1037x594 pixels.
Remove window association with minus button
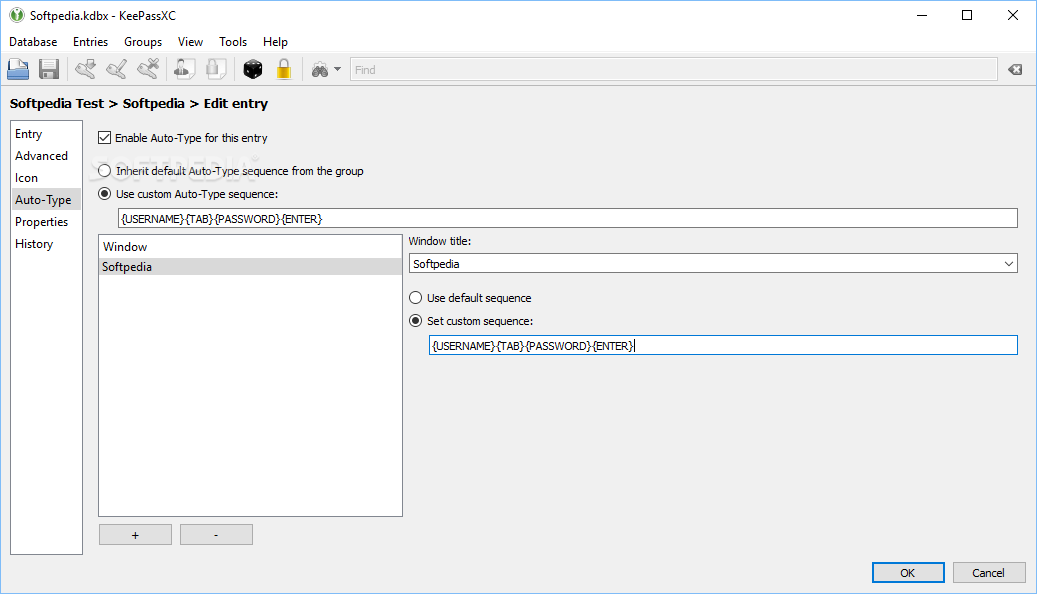[216, 534]
